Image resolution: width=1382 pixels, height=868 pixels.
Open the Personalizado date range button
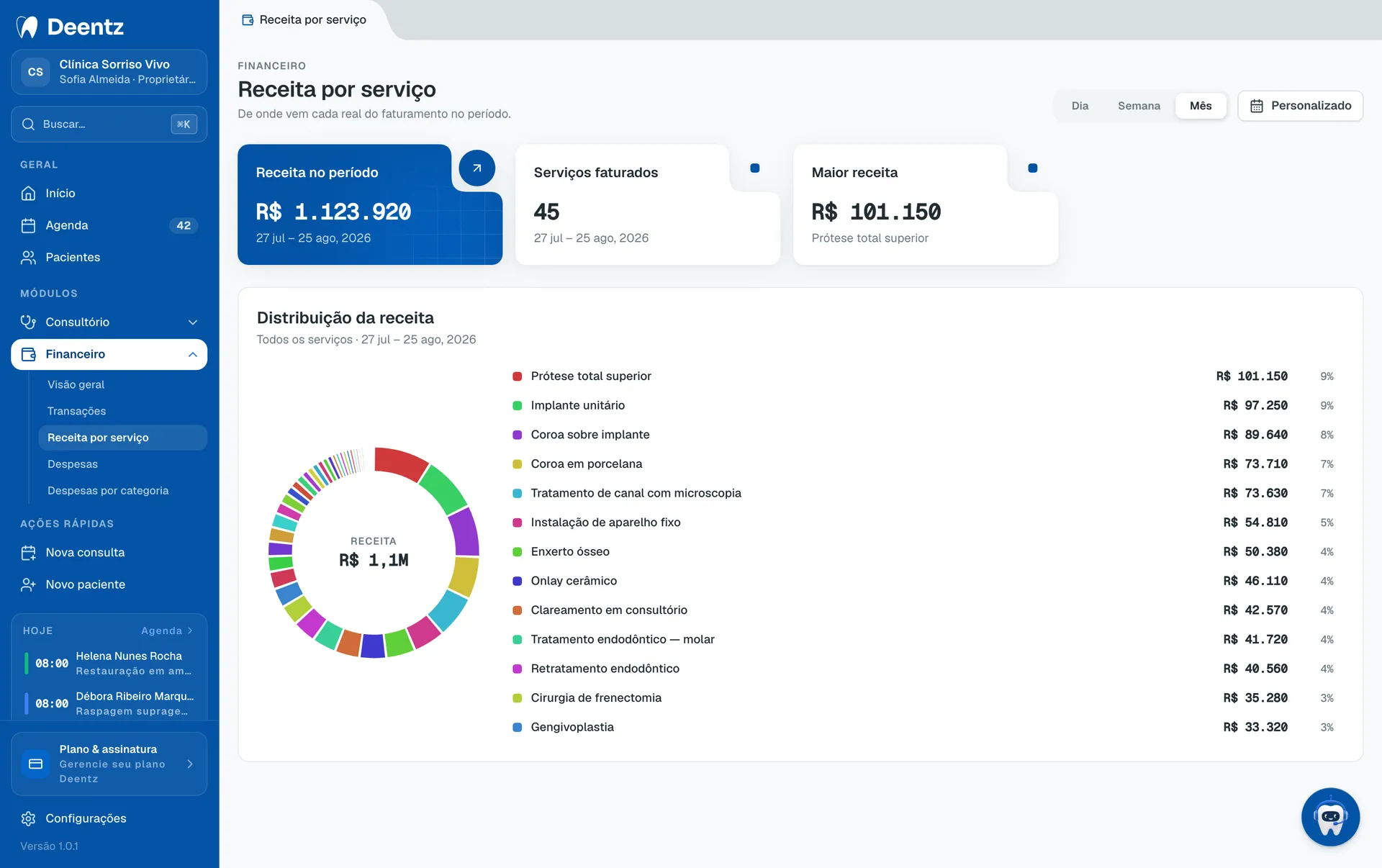click(1300, 106)
